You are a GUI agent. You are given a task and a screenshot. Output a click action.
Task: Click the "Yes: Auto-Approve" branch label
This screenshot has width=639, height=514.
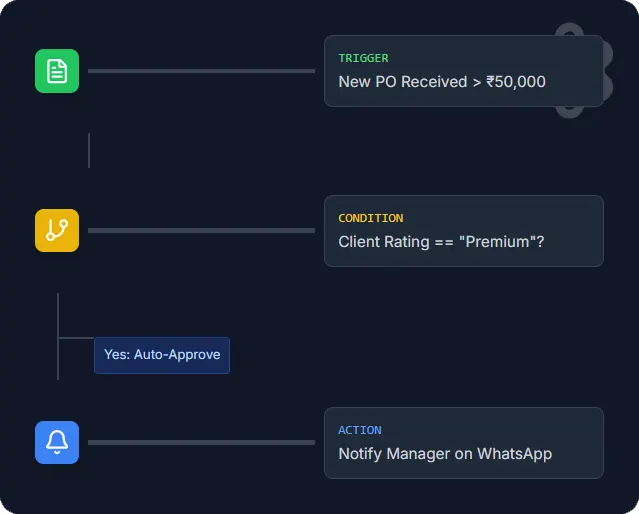coord(162,355)
